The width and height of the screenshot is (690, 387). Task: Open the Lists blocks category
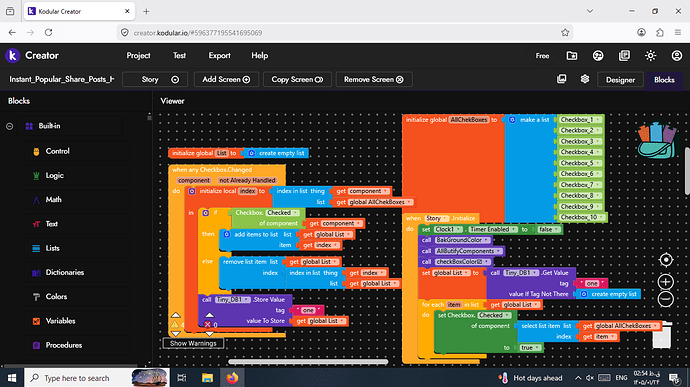pyautogui.click(x=76, y=248)
